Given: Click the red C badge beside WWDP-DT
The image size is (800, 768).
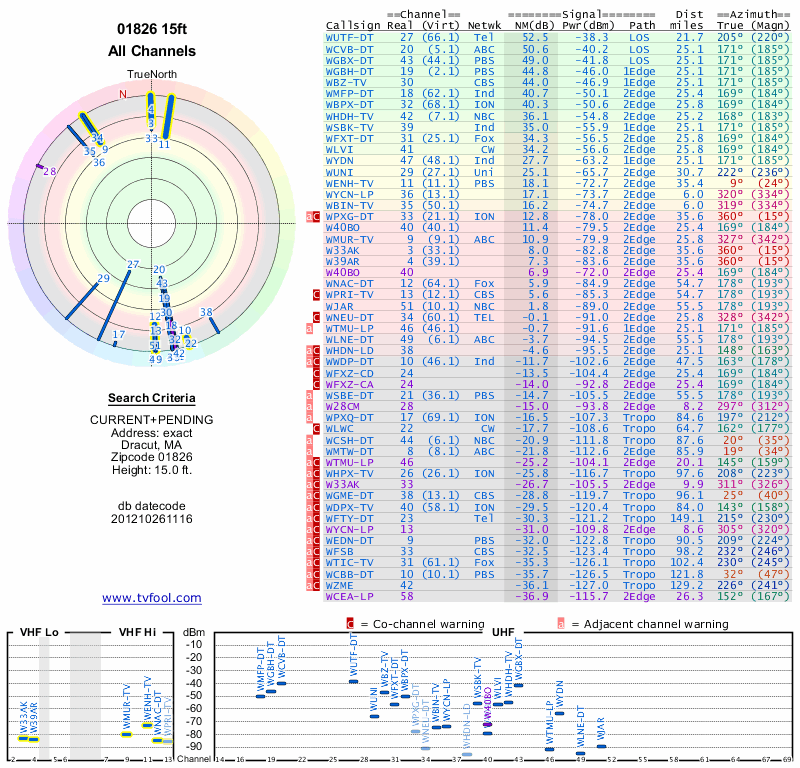Looking at the screenshot, I should (316, 362).
